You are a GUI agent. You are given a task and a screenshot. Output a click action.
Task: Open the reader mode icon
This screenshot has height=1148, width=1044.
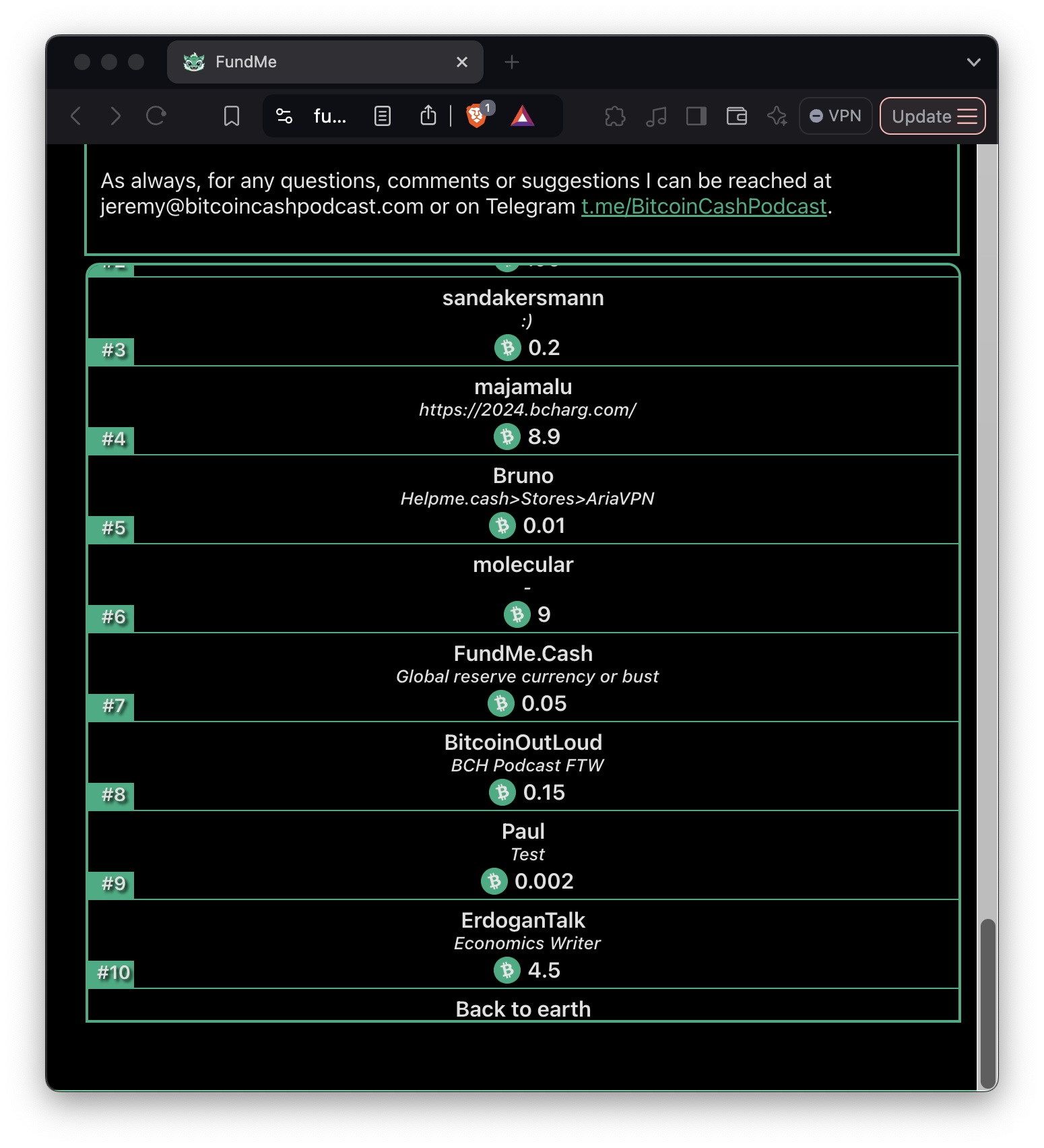point(383,117)
